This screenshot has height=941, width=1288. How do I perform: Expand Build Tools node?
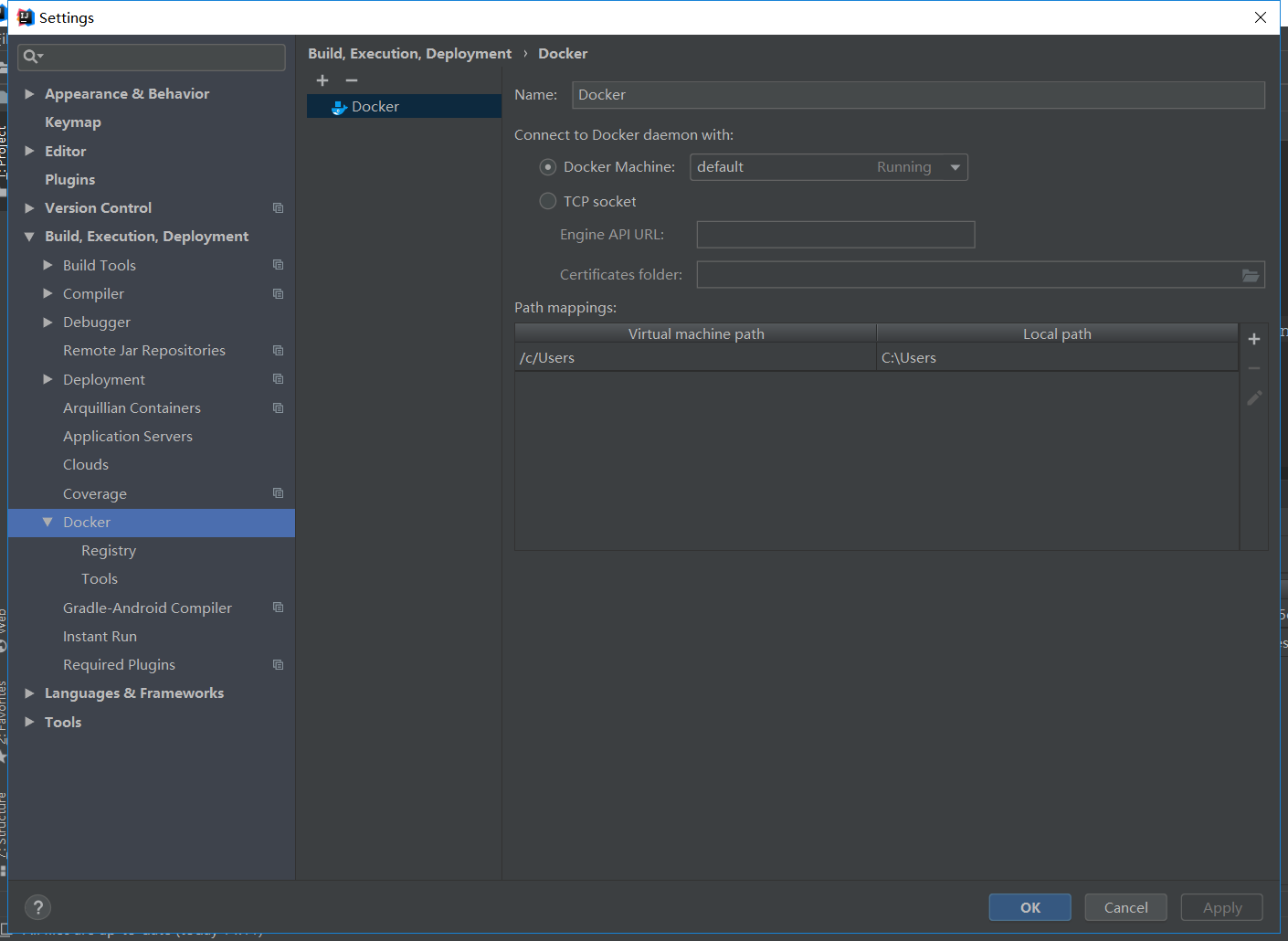click(x=48, y=265)
